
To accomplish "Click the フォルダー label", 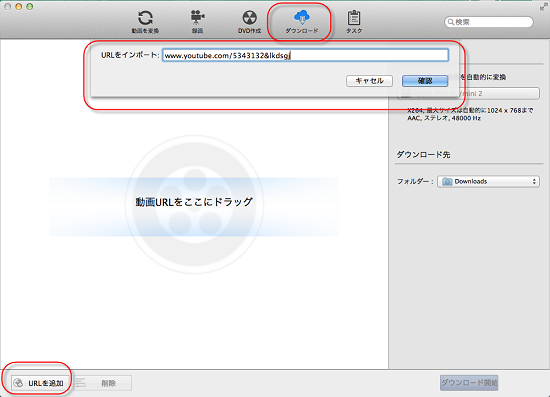I will click(x=415, y=181).
